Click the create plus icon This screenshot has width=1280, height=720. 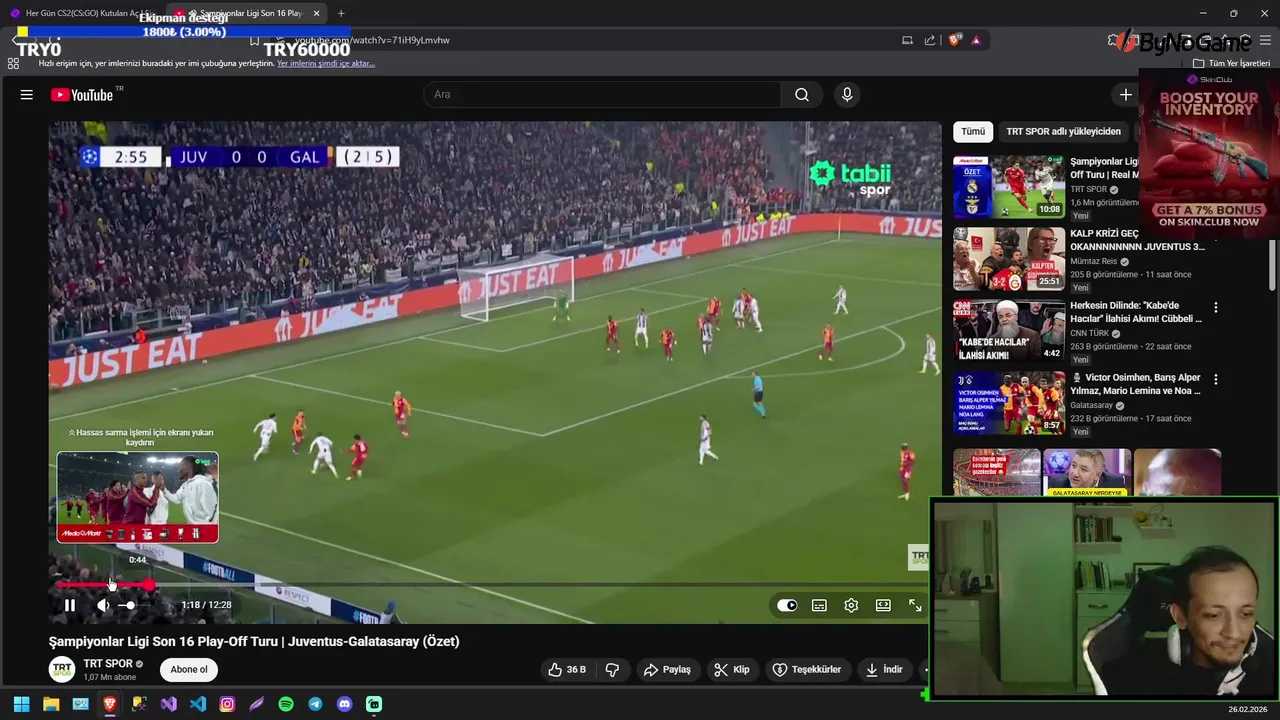(x=1125, y=95)
